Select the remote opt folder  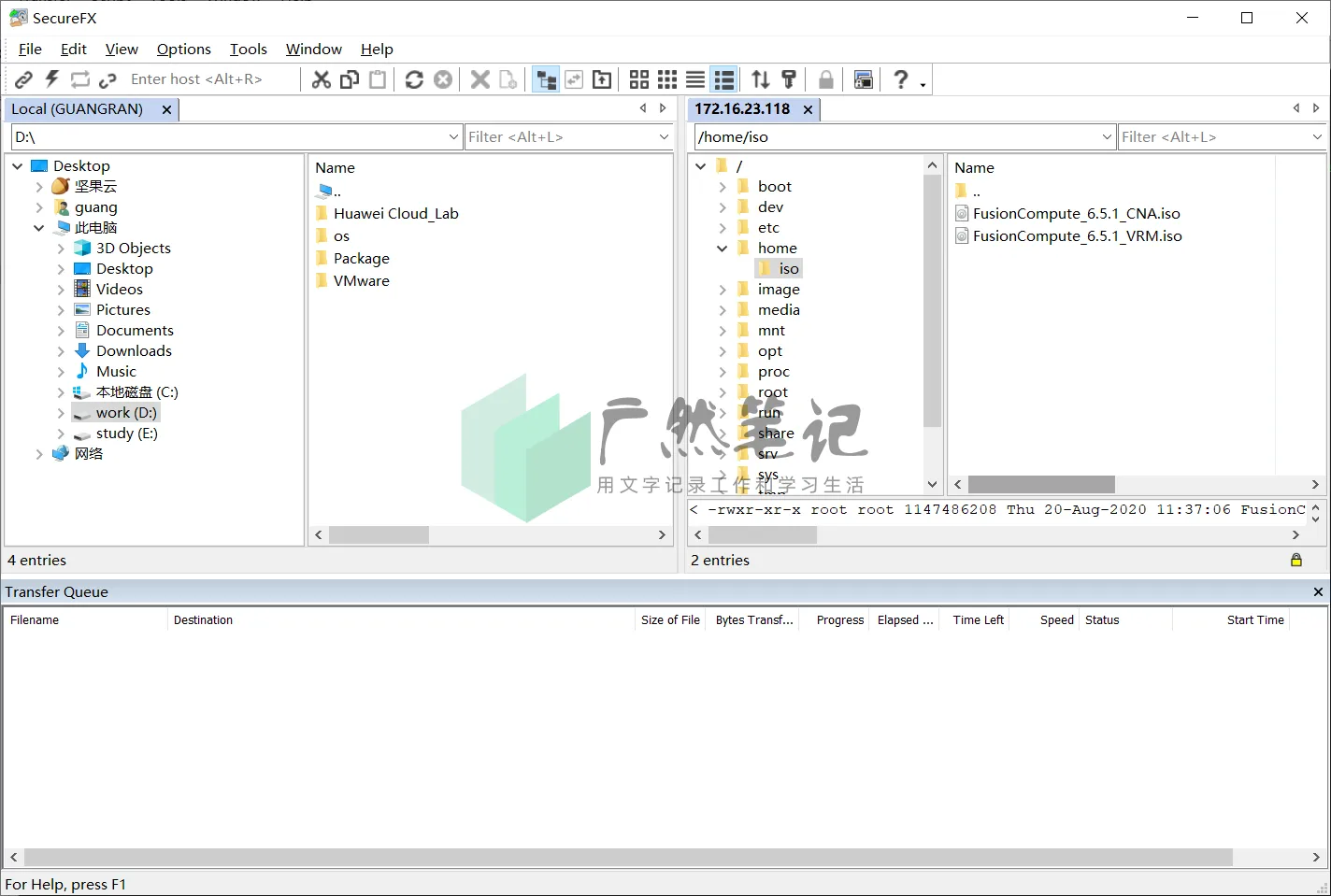770,351
